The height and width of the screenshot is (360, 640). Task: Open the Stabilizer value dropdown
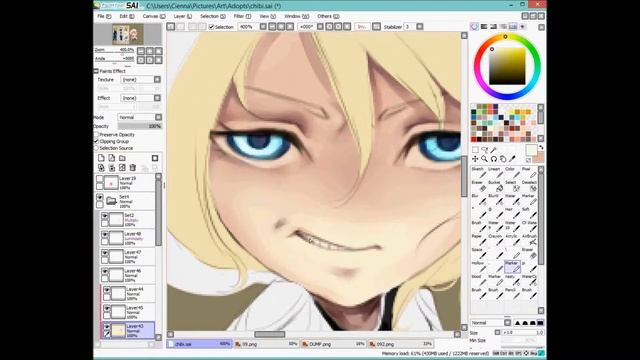click(x=420, y=27)
